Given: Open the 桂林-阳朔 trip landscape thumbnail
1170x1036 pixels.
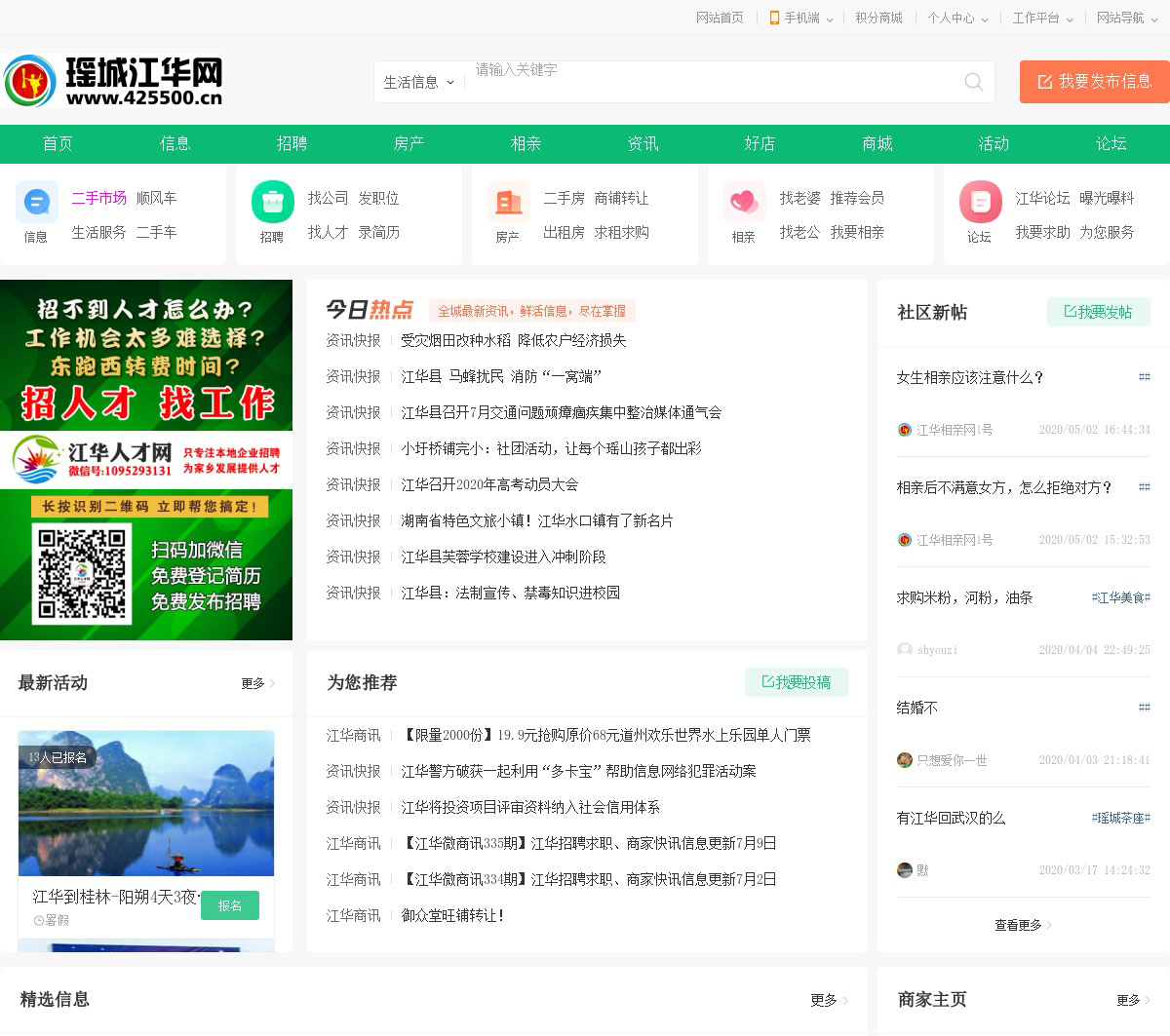Looking at the screenshot, I should [x=146, y=803].
